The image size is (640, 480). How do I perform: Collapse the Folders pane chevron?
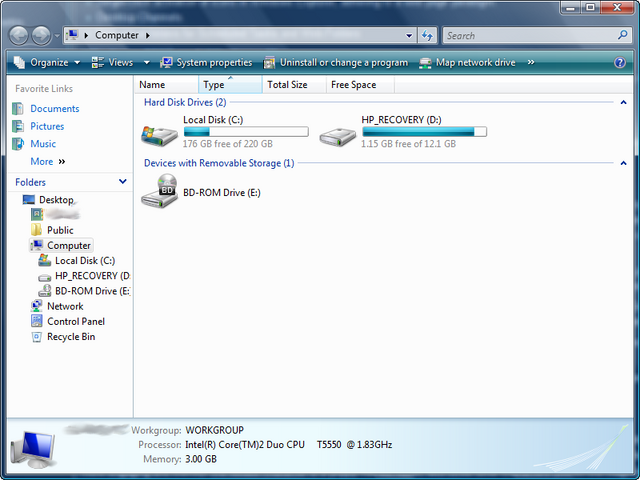point(122,182)
